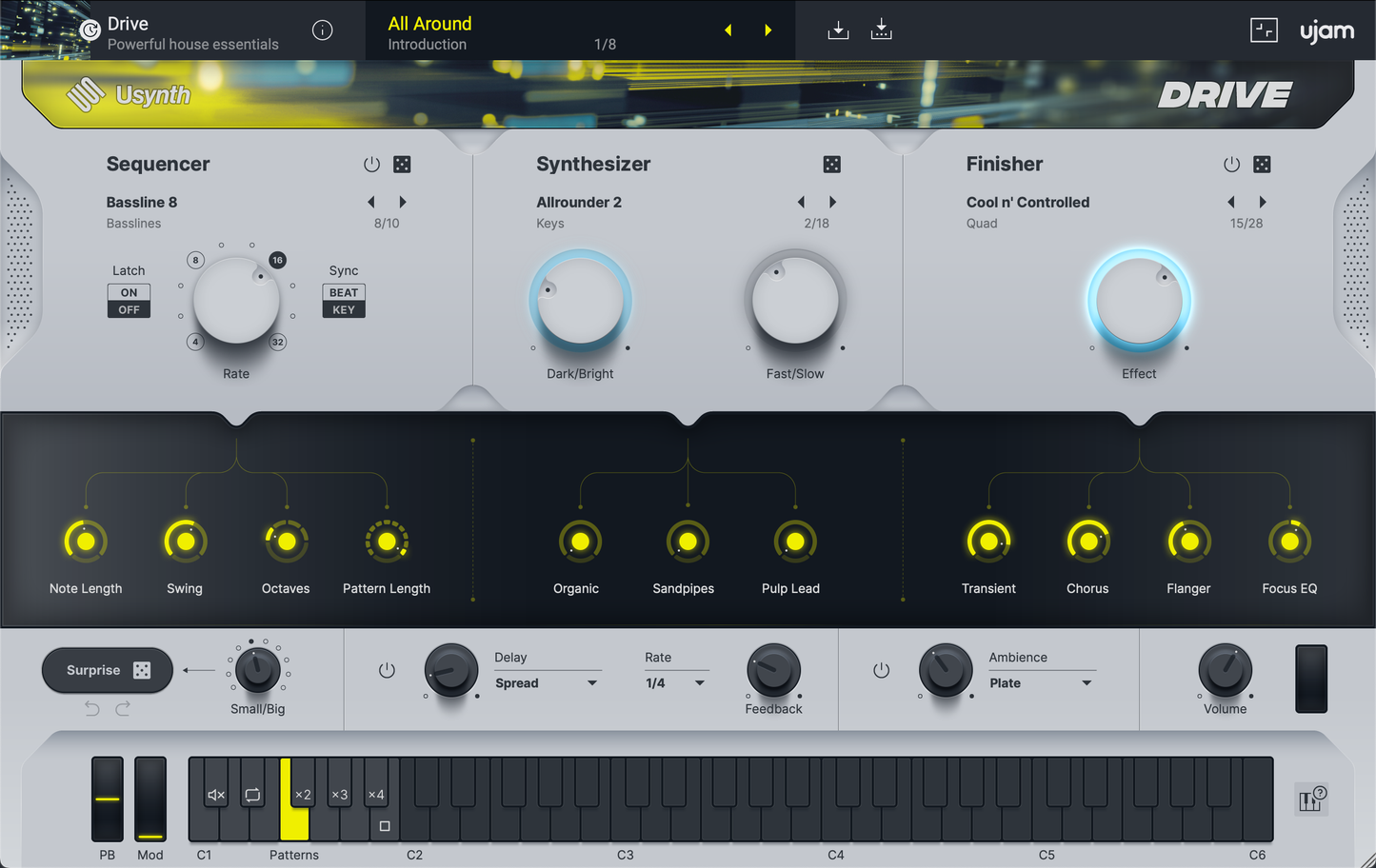Go to next global preset arrow
This screenshot has width=1376, height=868.
point(768,30)
